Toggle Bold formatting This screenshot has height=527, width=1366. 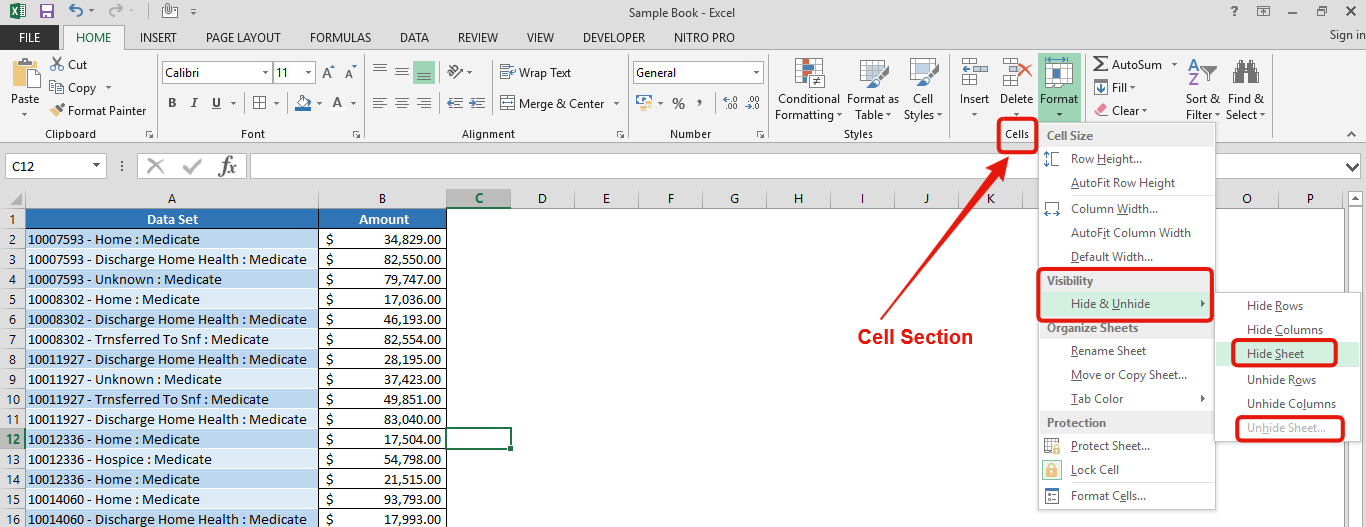point(172,103)
